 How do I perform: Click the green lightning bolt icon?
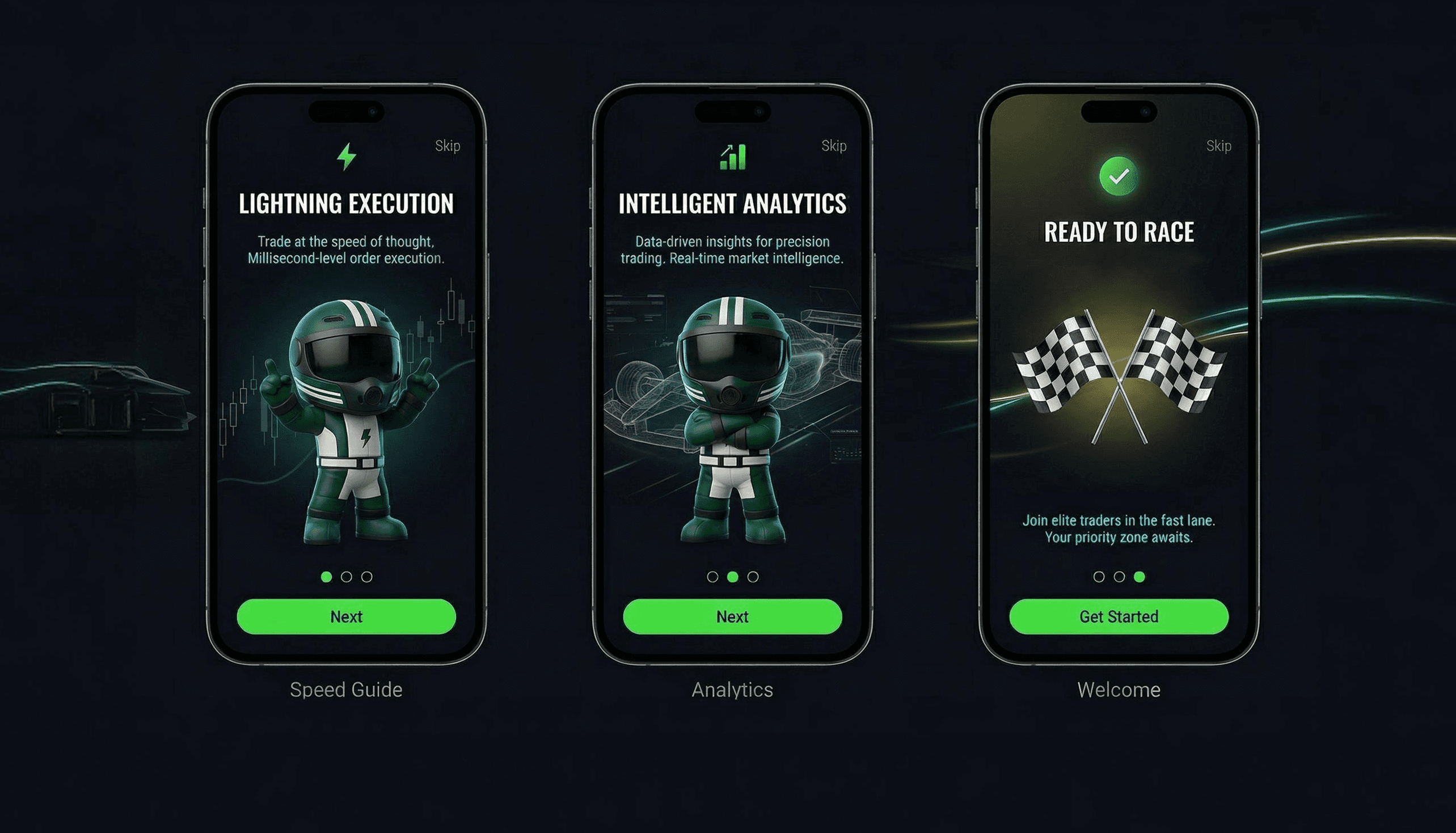[x=346, y=156]
